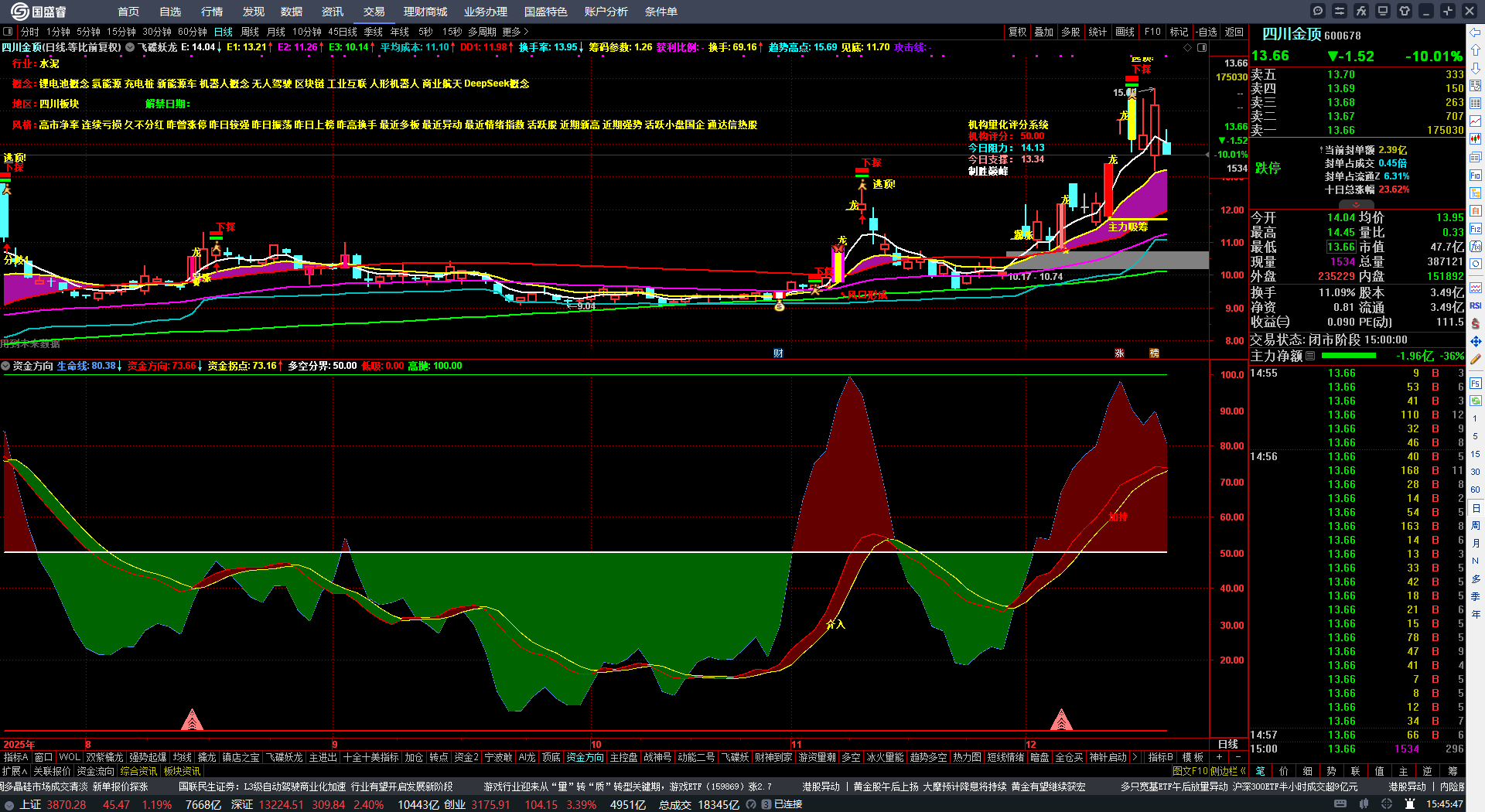
Task: Click the down arrow icon in right sidebar
Action: (x=1476, y=67)
